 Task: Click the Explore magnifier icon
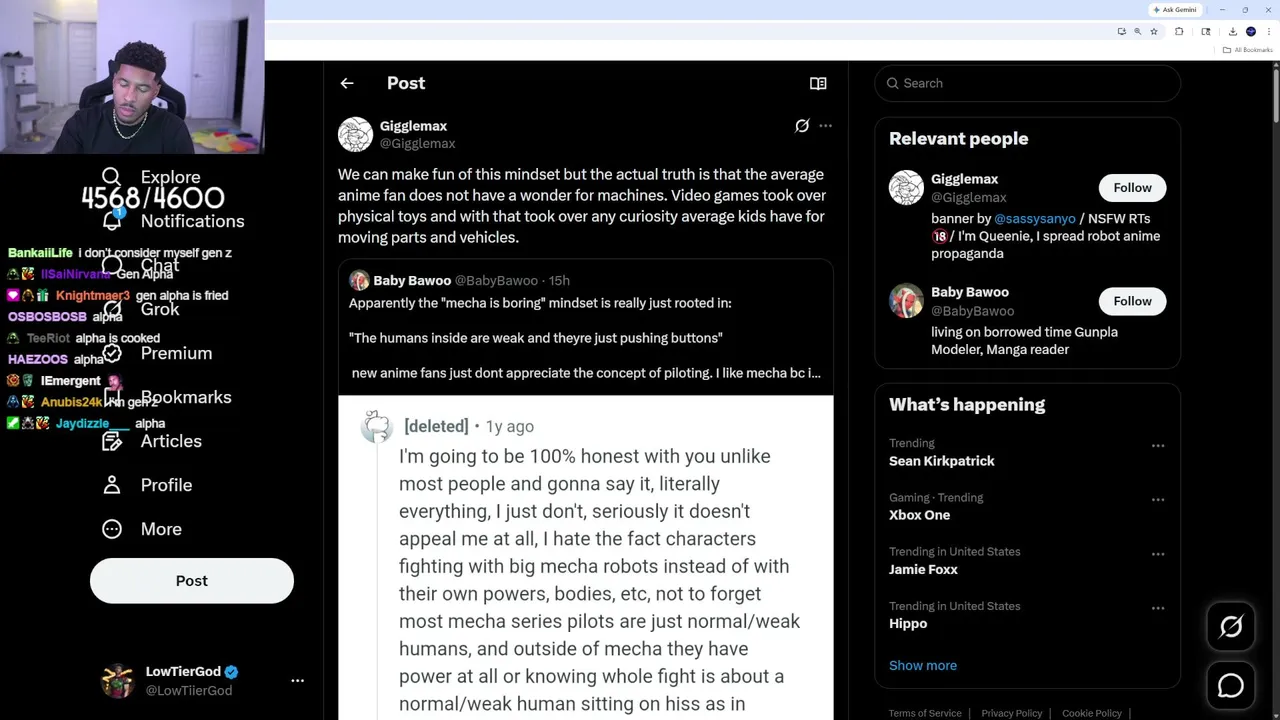click(111, 177)
